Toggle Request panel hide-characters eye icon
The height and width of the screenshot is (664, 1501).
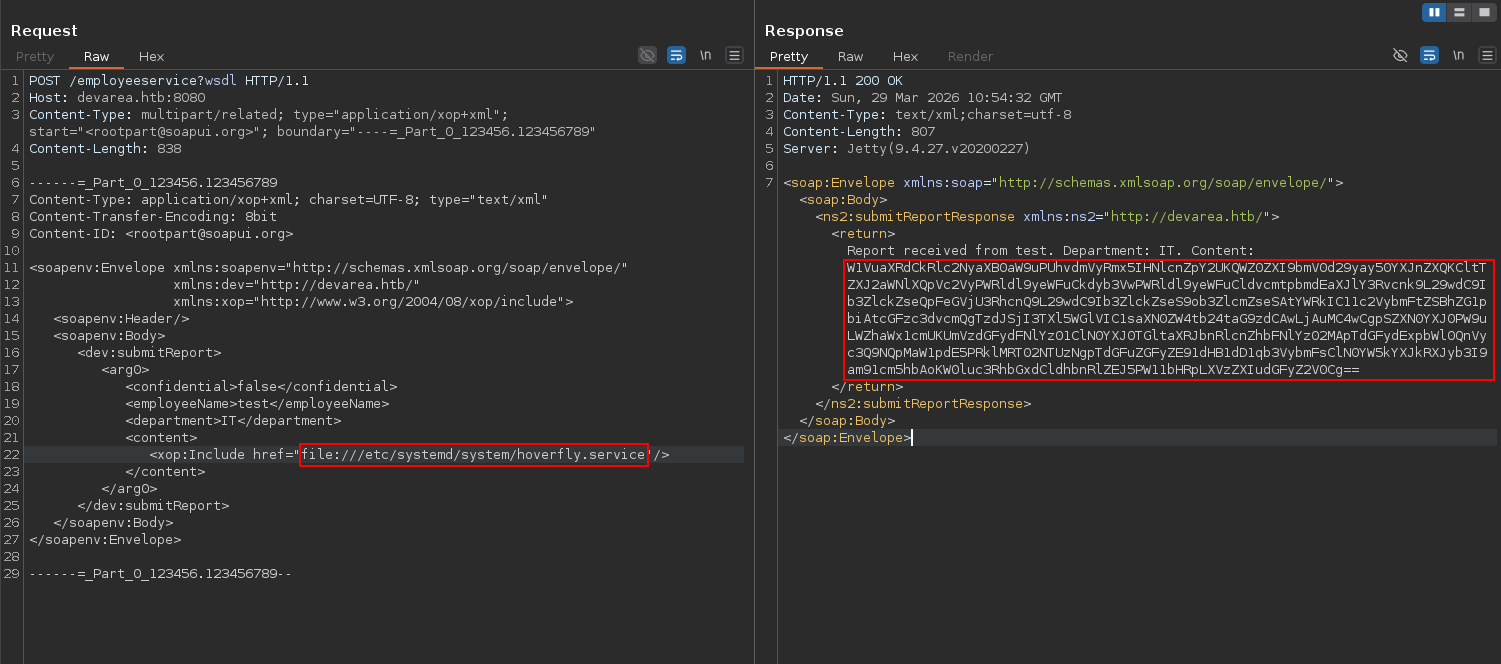(648, 55)
